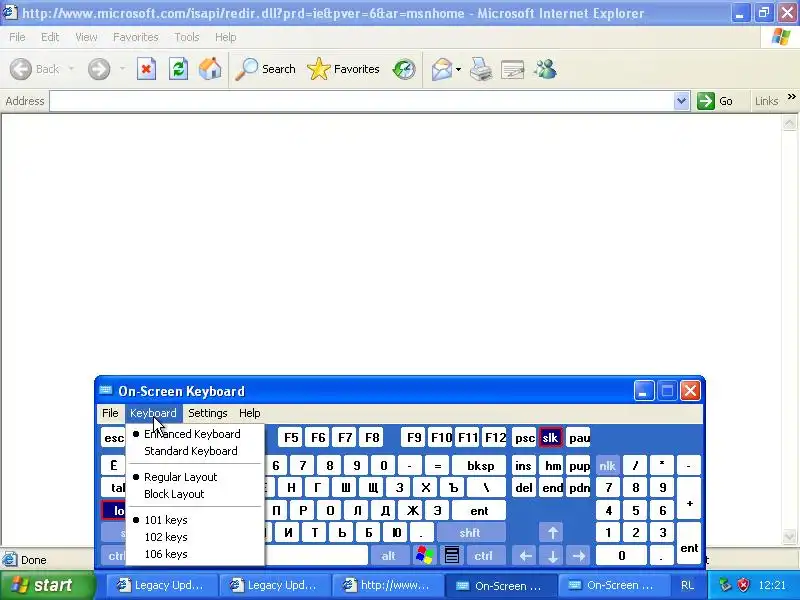
Task: Click the down arrow key
Action: (x=552, y=555)
